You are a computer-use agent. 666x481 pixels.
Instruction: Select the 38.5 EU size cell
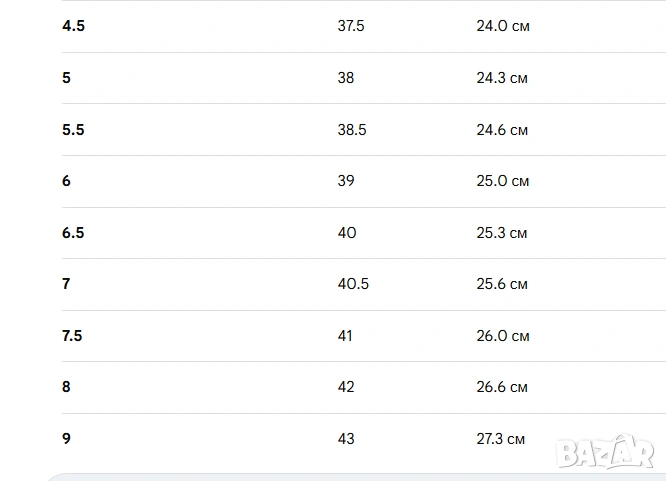point(351,130)
